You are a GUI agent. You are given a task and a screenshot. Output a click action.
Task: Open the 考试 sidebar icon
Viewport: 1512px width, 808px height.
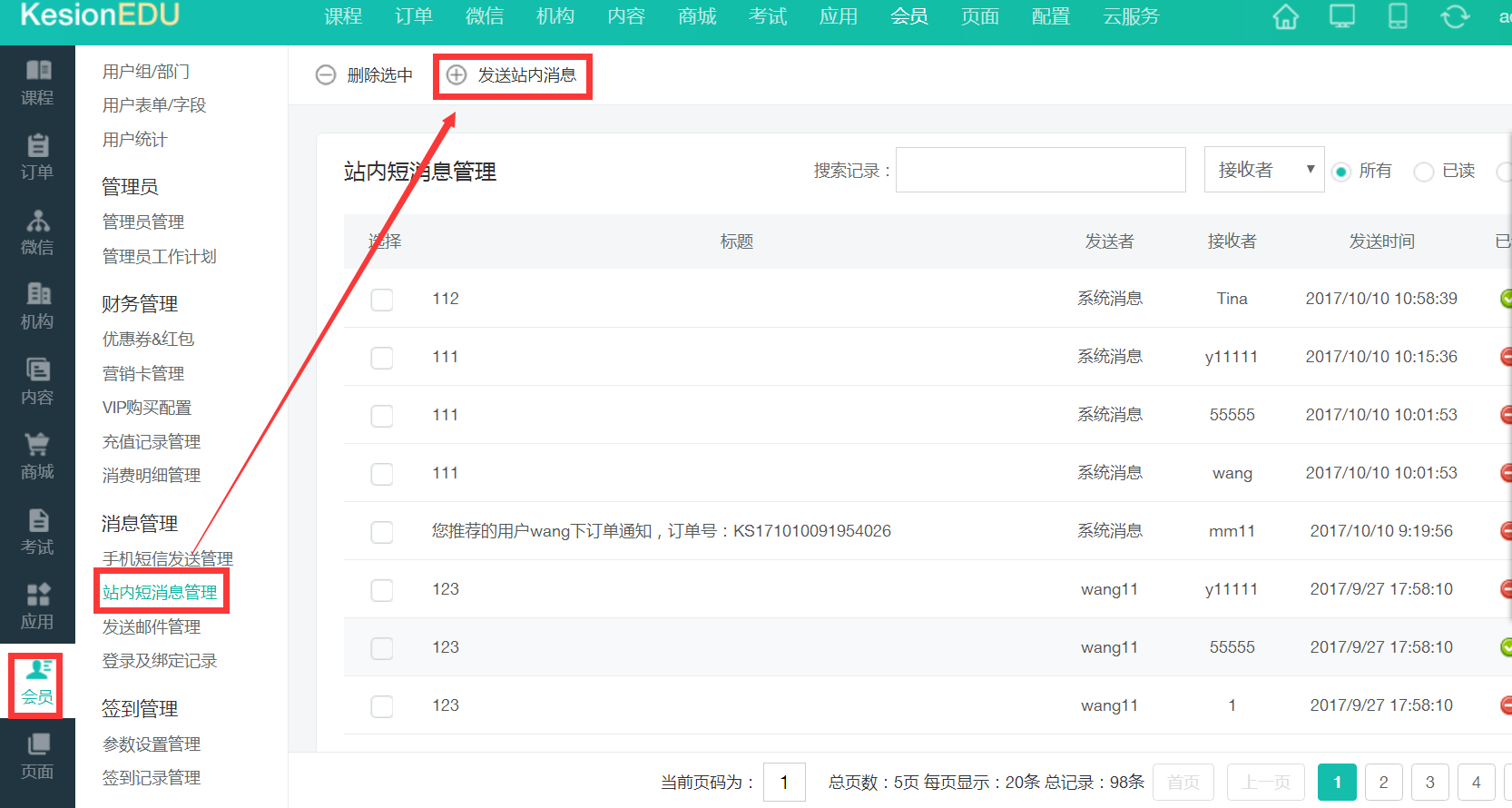point(37,532)
